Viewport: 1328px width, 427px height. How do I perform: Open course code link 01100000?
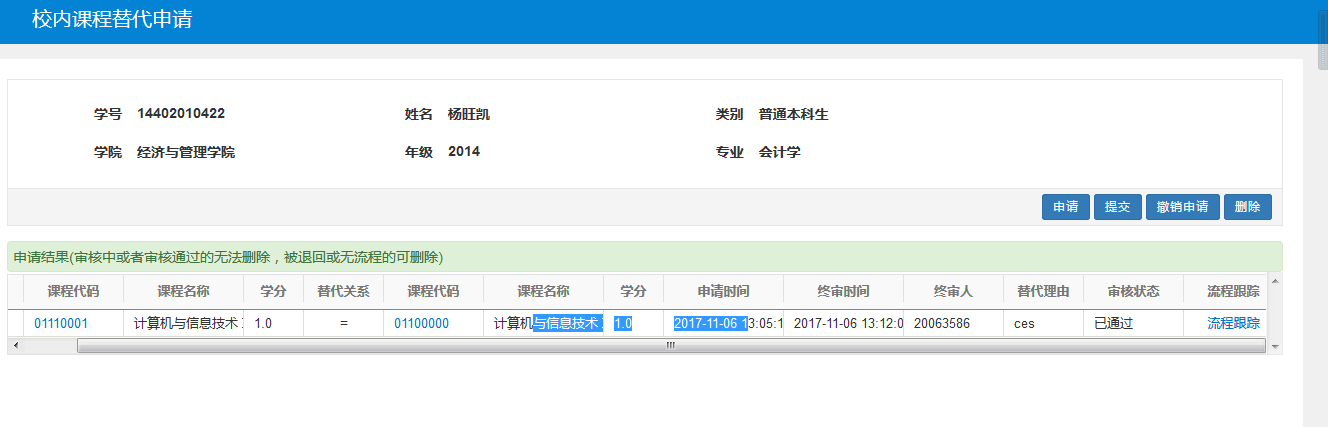point(421,324)
